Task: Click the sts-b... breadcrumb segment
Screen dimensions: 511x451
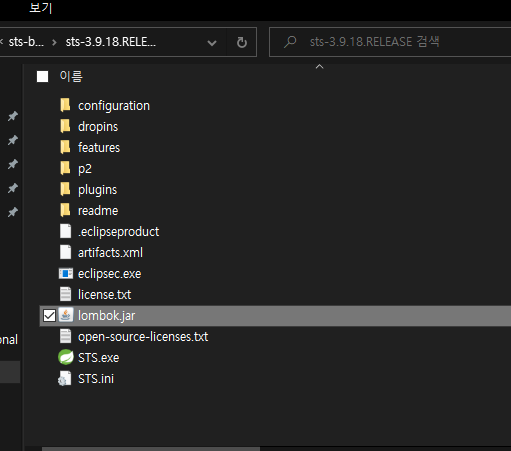Action: tap(26, 42)
